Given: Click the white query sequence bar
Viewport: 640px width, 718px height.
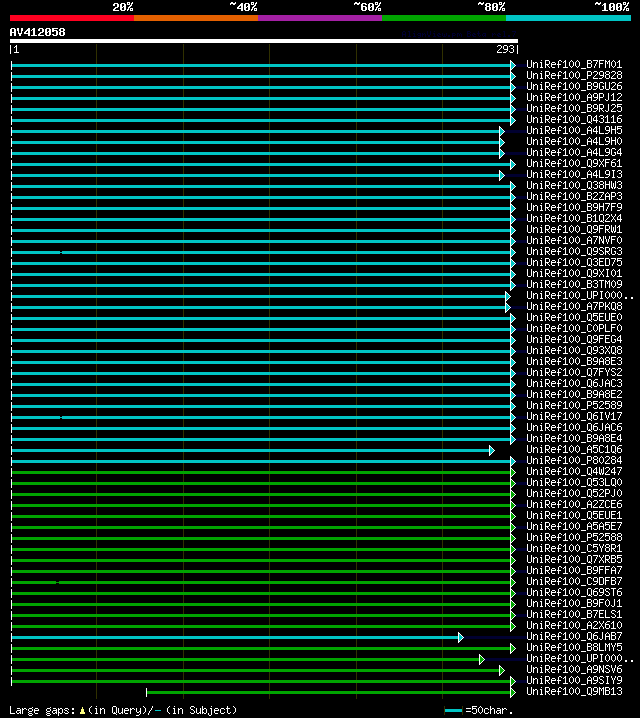Looking at the screenshot, I should (x=264, y=41).
